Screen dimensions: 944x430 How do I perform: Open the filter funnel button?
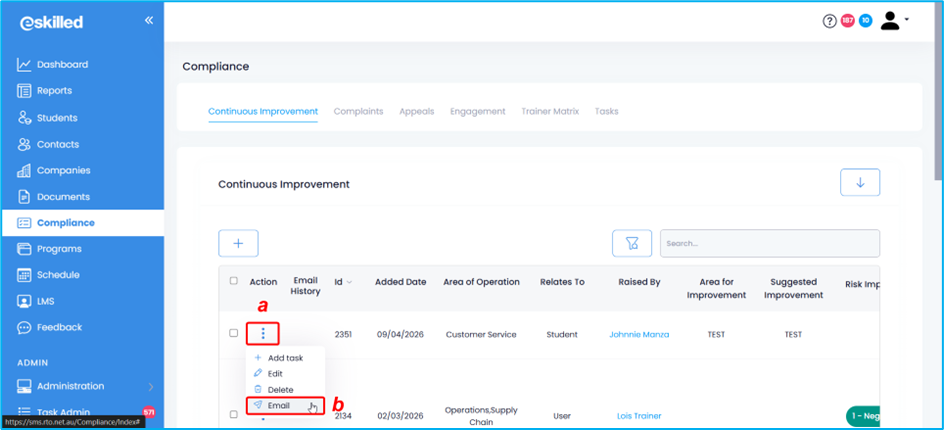(x=631, y=243)
